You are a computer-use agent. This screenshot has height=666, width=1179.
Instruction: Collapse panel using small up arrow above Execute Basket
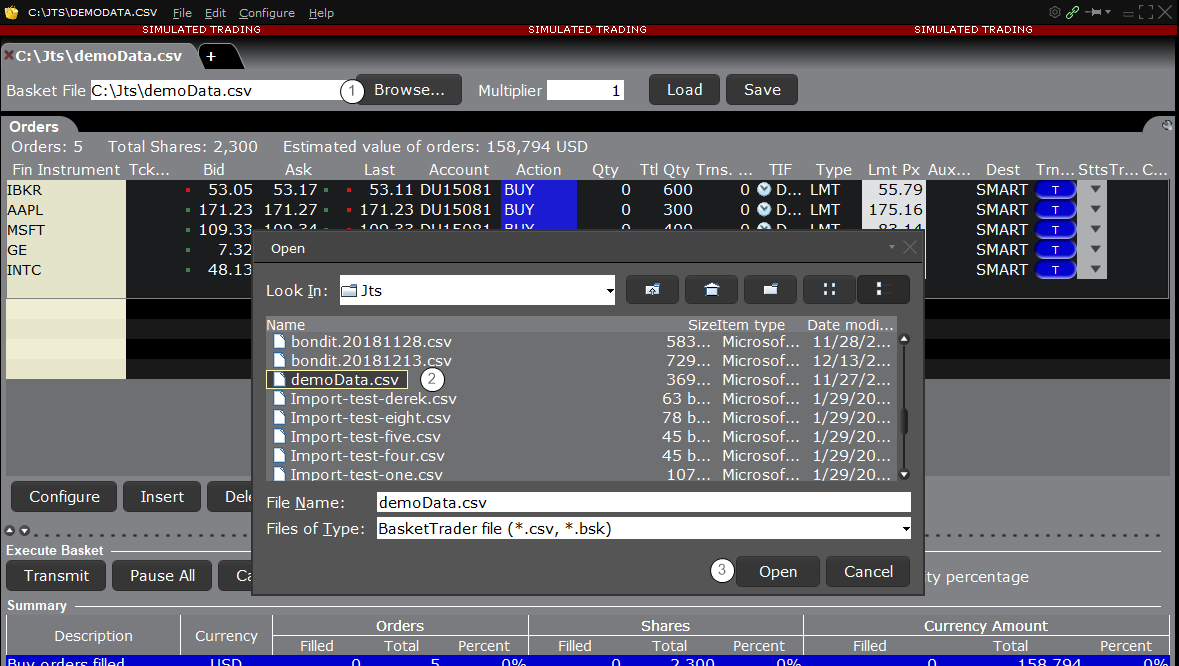[11, 531]
